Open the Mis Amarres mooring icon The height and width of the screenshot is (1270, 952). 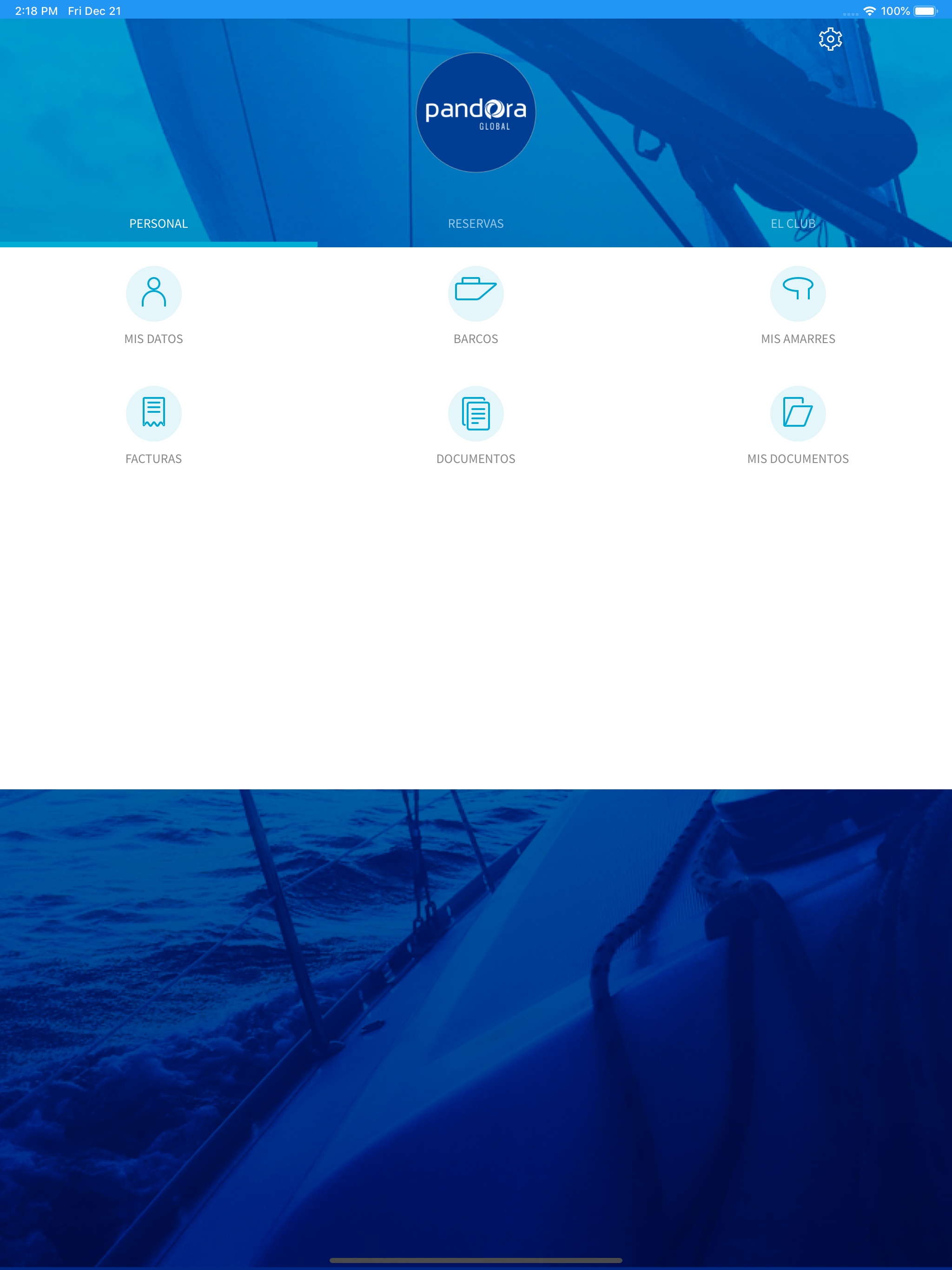(798, 293)
